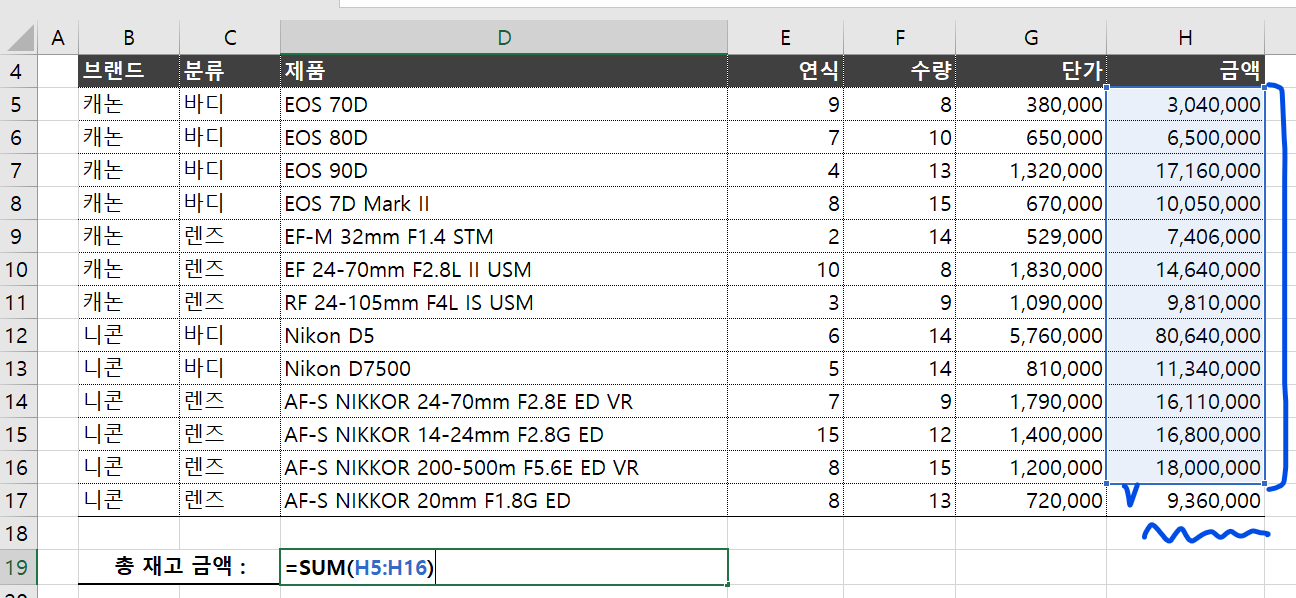Select row 17 header
This screenshot has width=1296, height=598.
pyautogui.click(x=19, y=500)
